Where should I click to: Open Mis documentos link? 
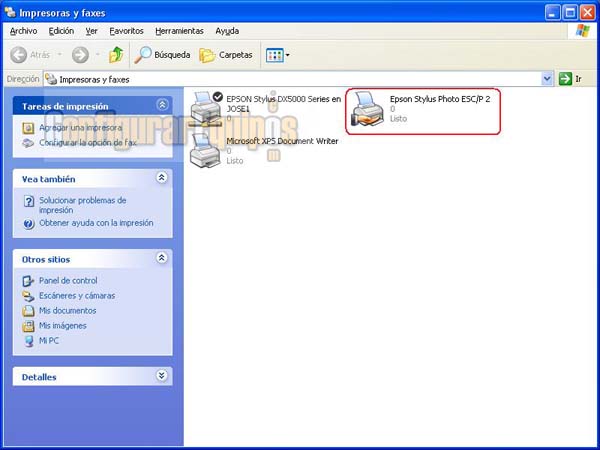pyautogui.click(x=67, y=311)
